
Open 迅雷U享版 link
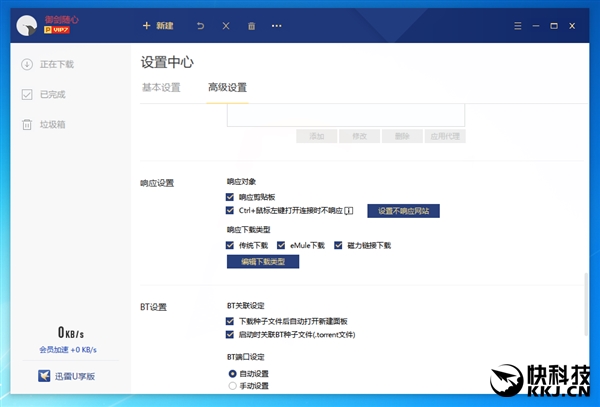[x=75, y=376]
